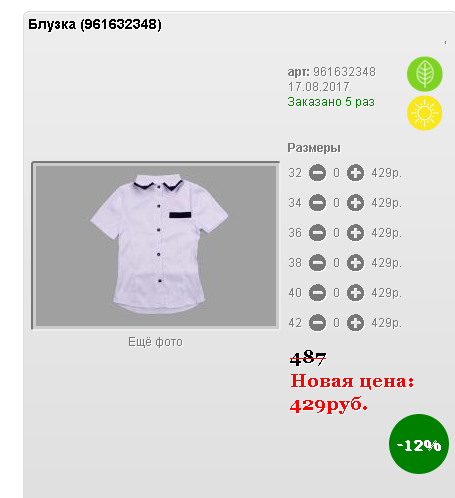Viewport: 455px width, 498px height.
Task: Increase quantity for size 42
Action: [355, 323]
